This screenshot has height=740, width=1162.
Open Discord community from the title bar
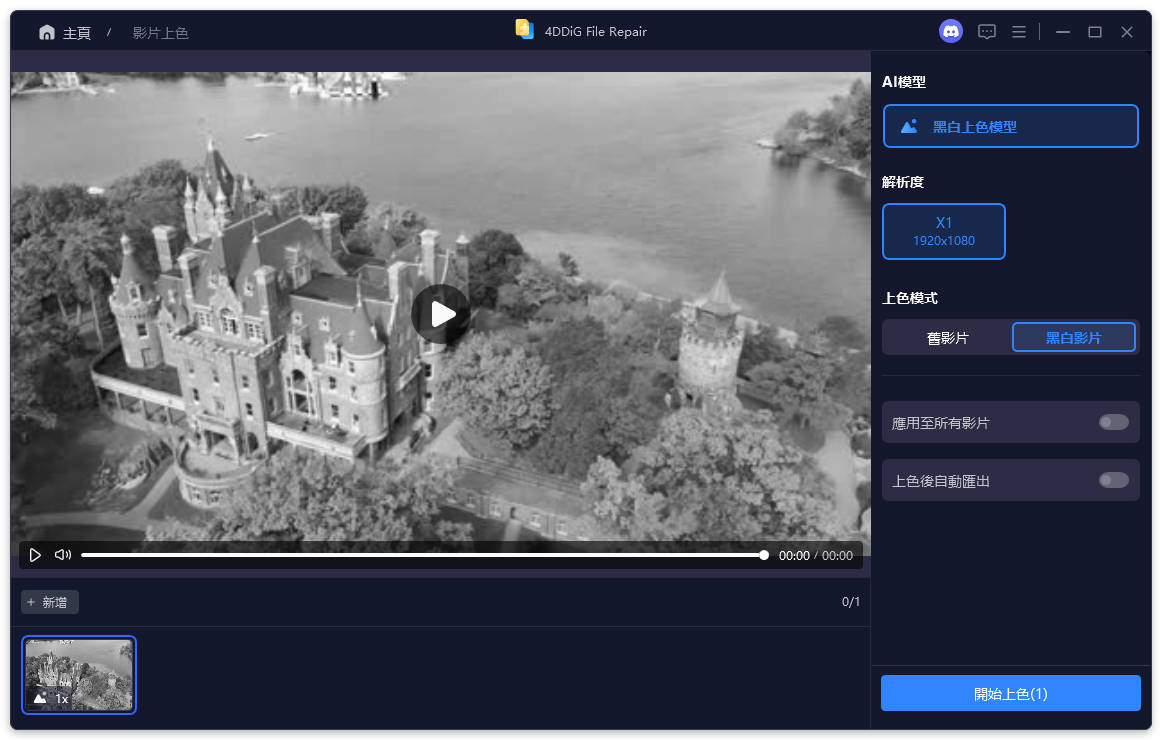pyautogui.click(x=949, y=31)
